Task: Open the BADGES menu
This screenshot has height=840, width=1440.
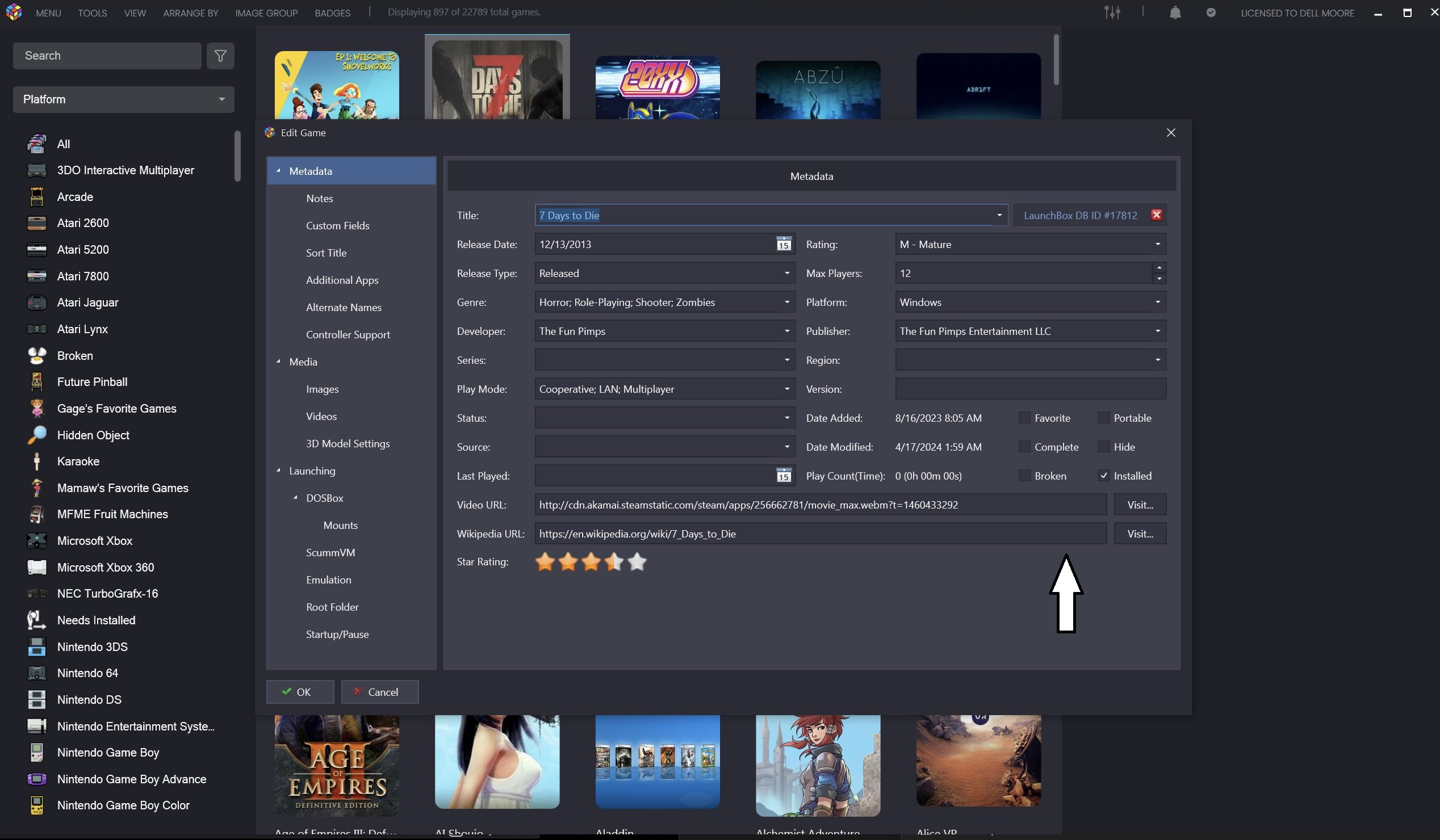Action: (x=333, y=12)
